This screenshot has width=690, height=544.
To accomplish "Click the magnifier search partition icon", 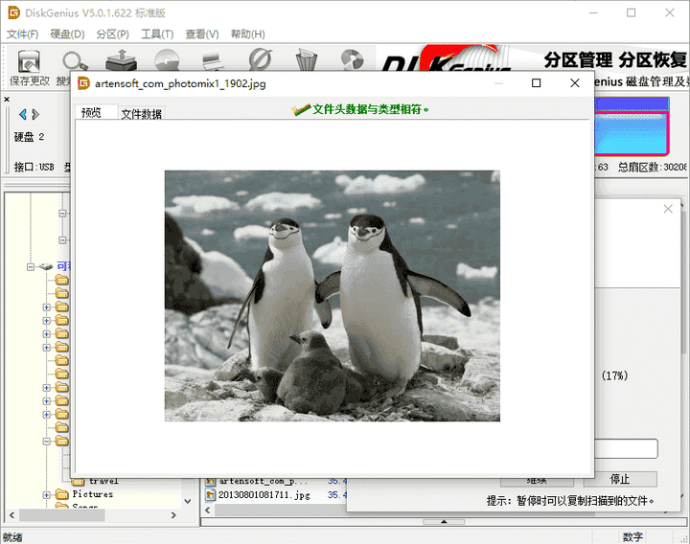I will point(74,61).
